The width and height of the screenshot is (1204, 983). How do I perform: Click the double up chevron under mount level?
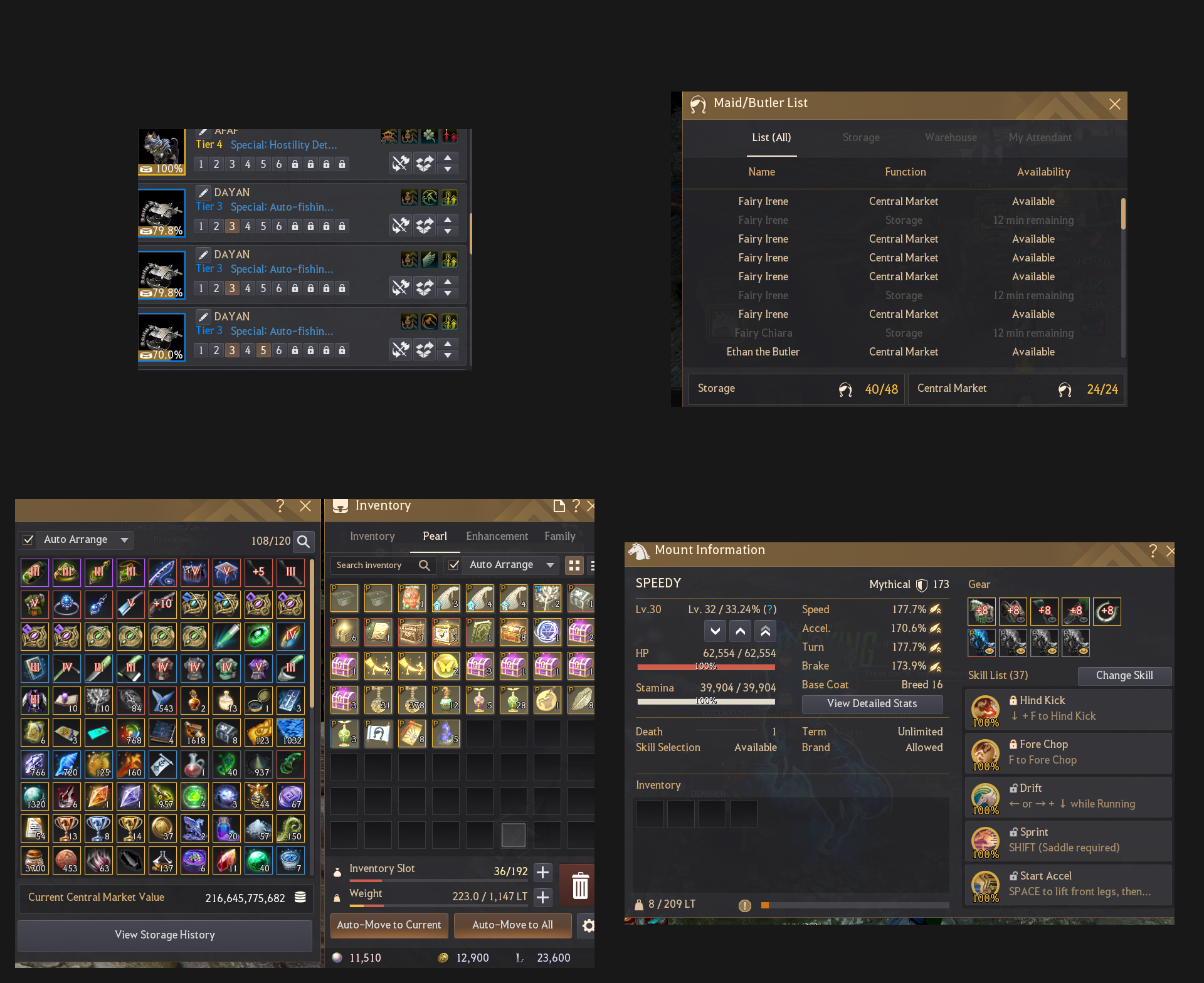tap(765, 631)
